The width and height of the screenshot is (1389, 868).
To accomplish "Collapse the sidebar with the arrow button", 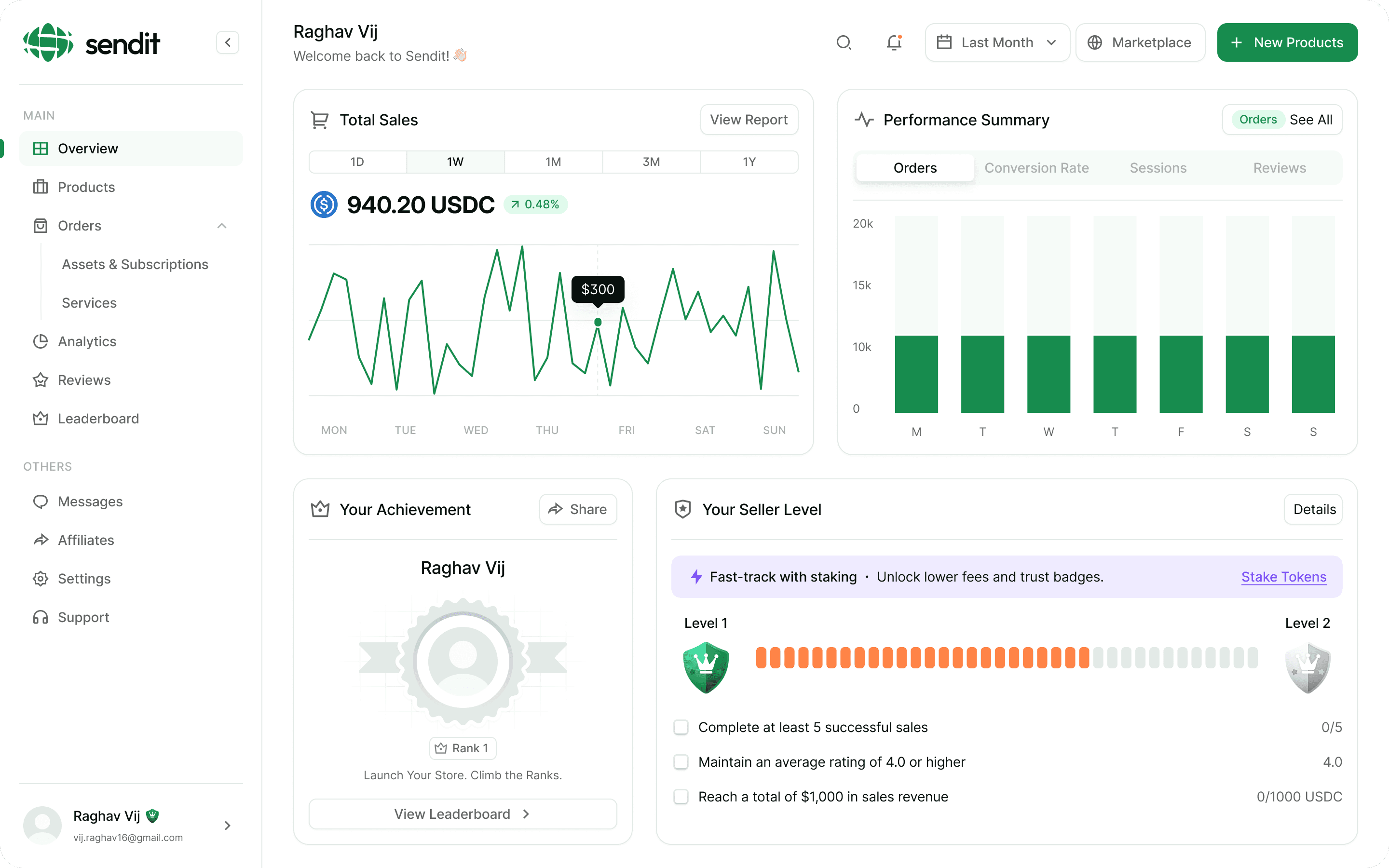I will 227,42.
